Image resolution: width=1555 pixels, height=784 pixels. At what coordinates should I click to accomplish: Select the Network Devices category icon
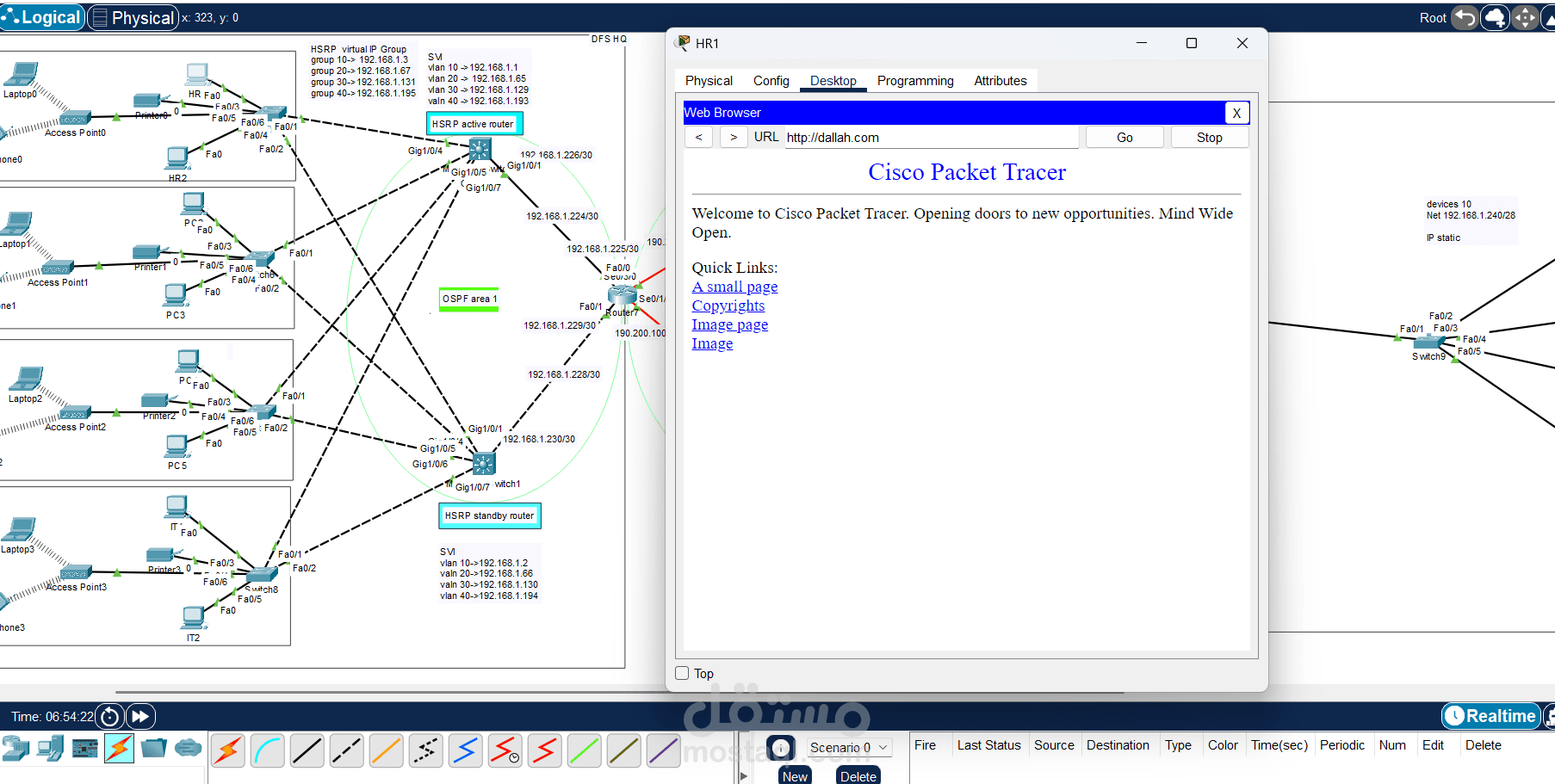15,749
